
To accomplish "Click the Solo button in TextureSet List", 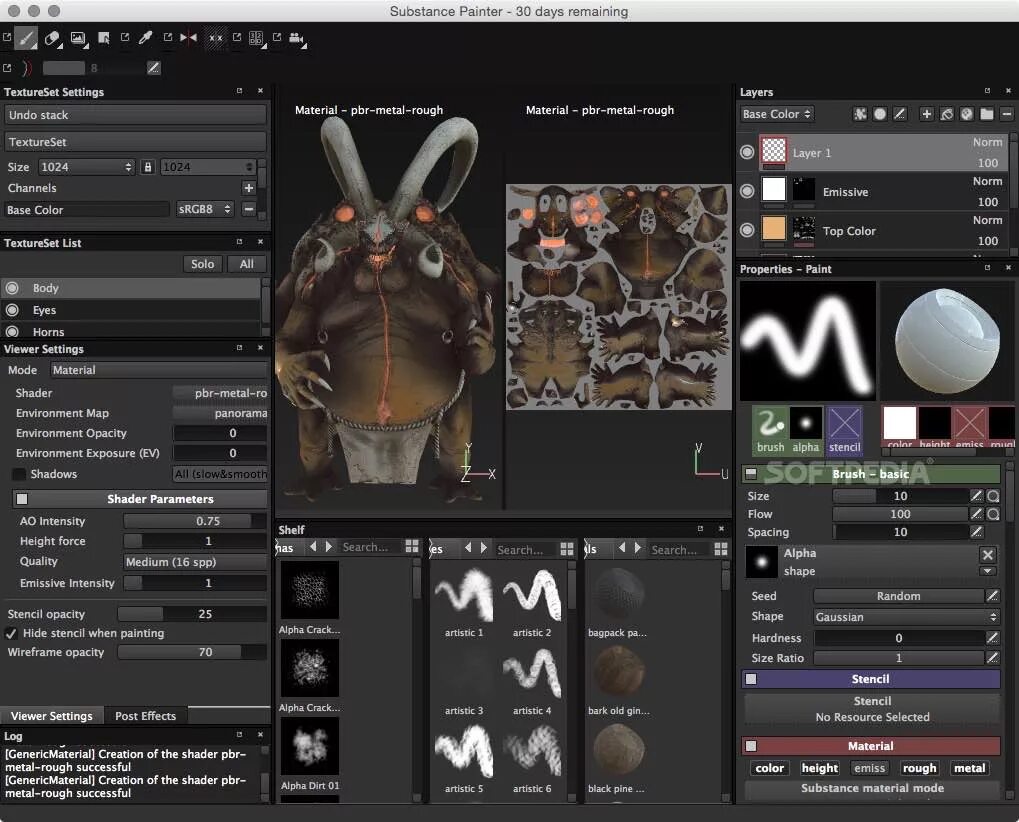I will coord(202,264).
